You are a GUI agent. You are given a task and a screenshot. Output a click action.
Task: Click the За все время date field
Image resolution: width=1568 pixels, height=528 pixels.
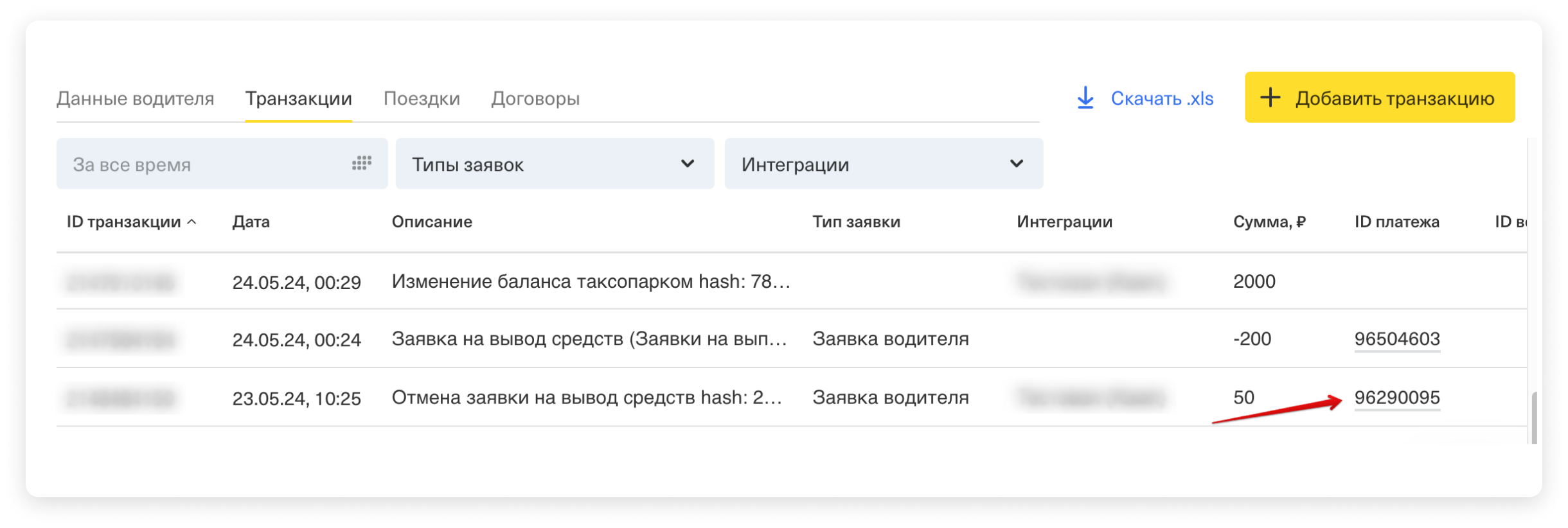(x=206, y=164)
